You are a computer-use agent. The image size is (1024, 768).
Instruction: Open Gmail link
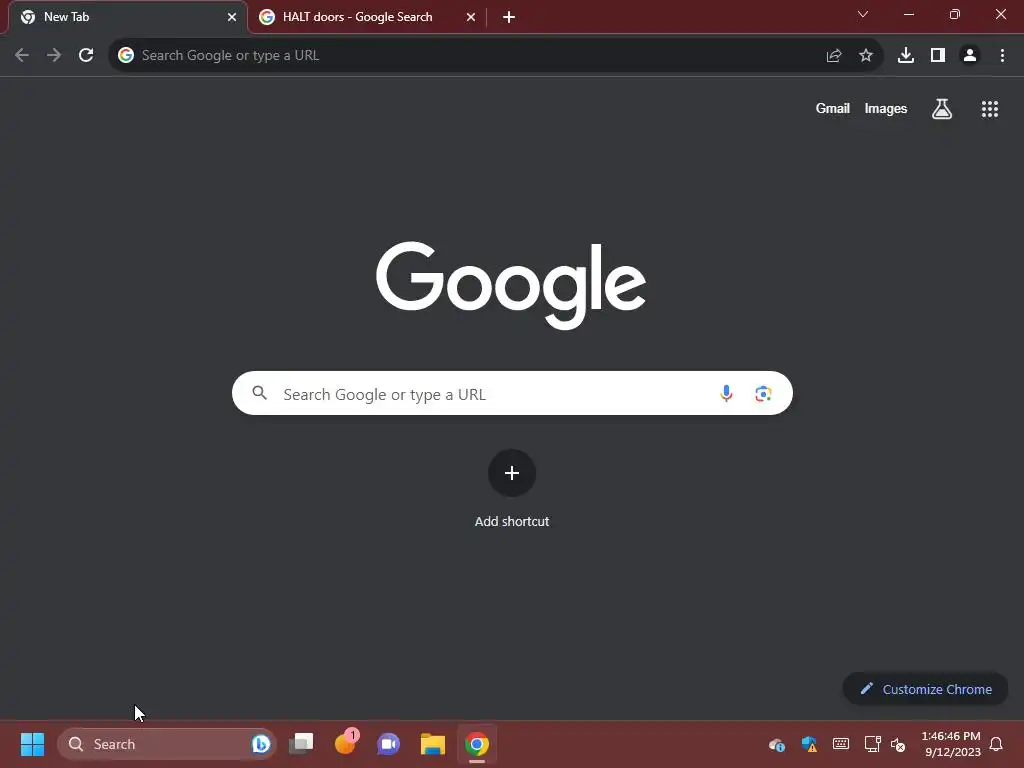pyautogui.click(x=833, y=108)
